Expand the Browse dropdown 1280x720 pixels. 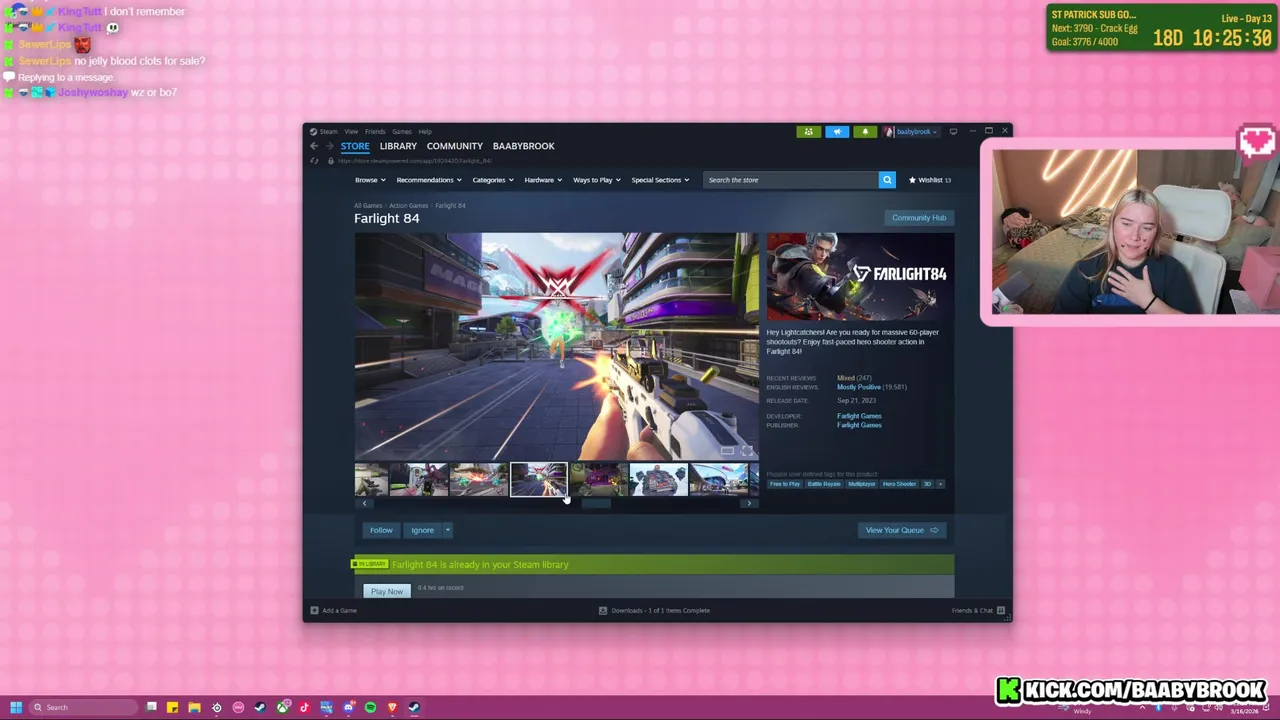(x=370, y=180)
